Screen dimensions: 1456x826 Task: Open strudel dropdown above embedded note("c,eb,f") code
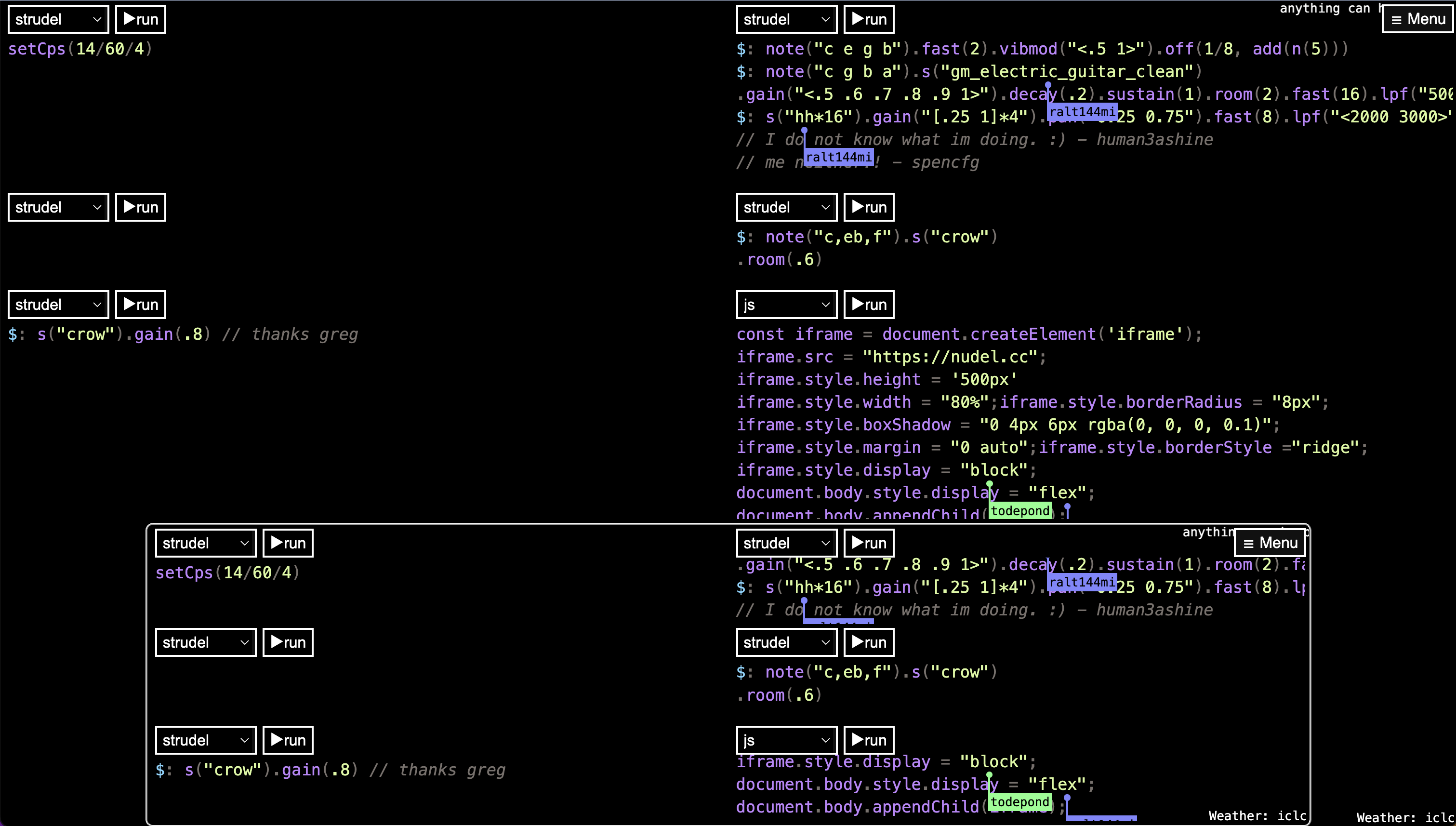pyautogui.click(x=787, y=642)
